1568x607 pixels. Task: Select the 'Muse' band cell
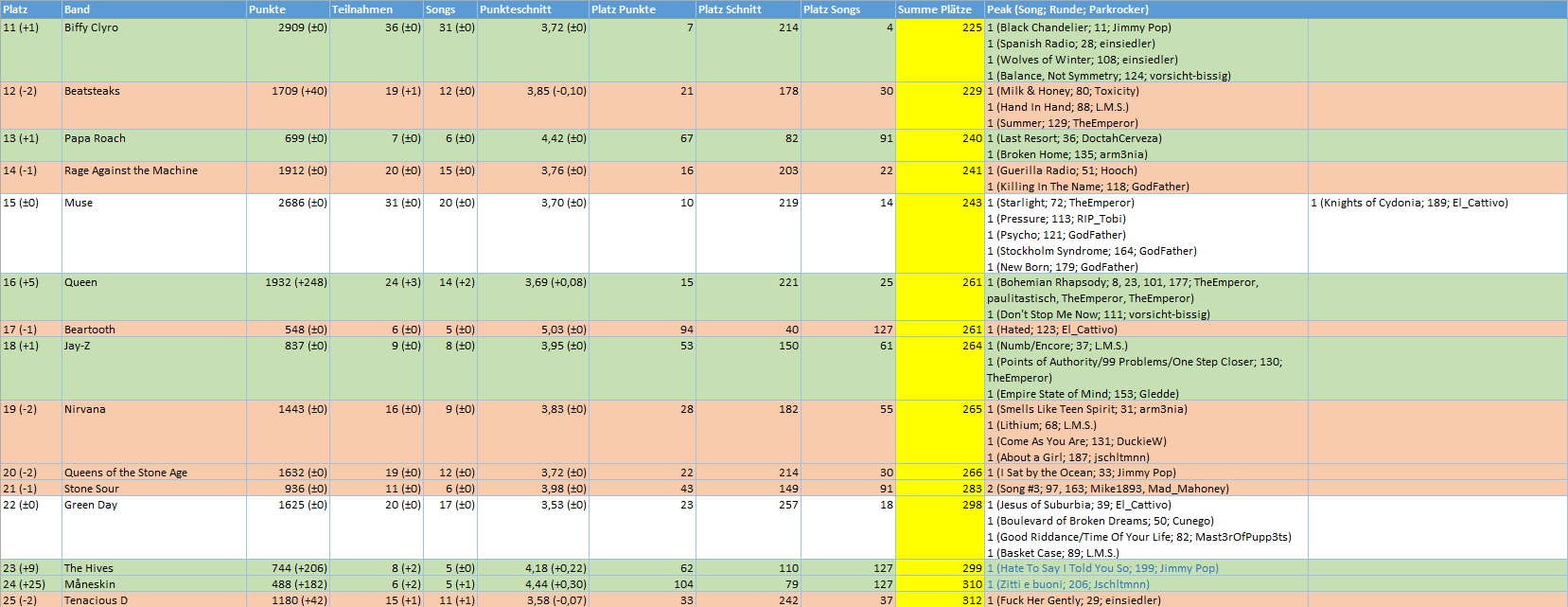[154, 235]
